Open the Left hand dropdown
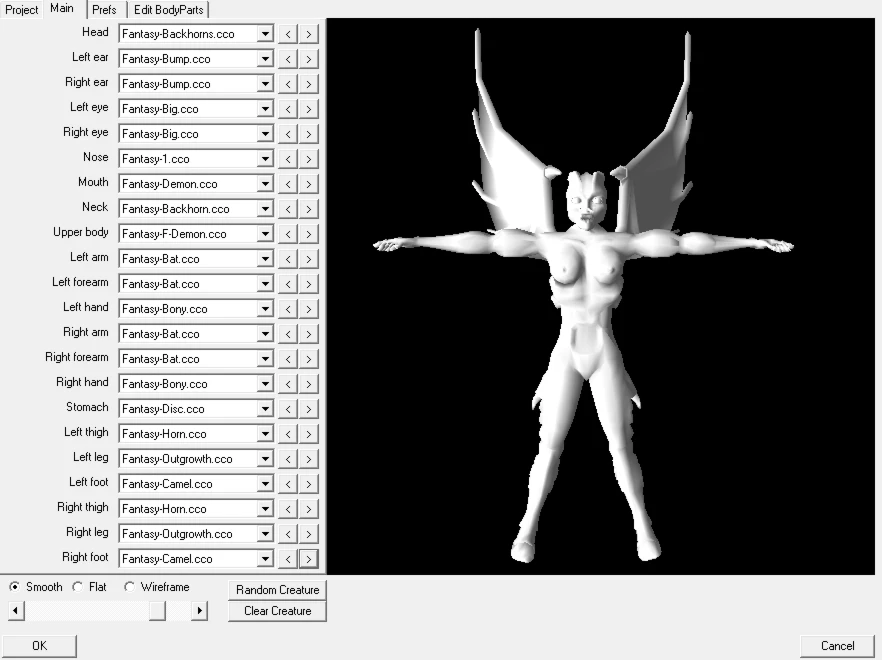This screenshot has height=660, width=882. (265, 309)
